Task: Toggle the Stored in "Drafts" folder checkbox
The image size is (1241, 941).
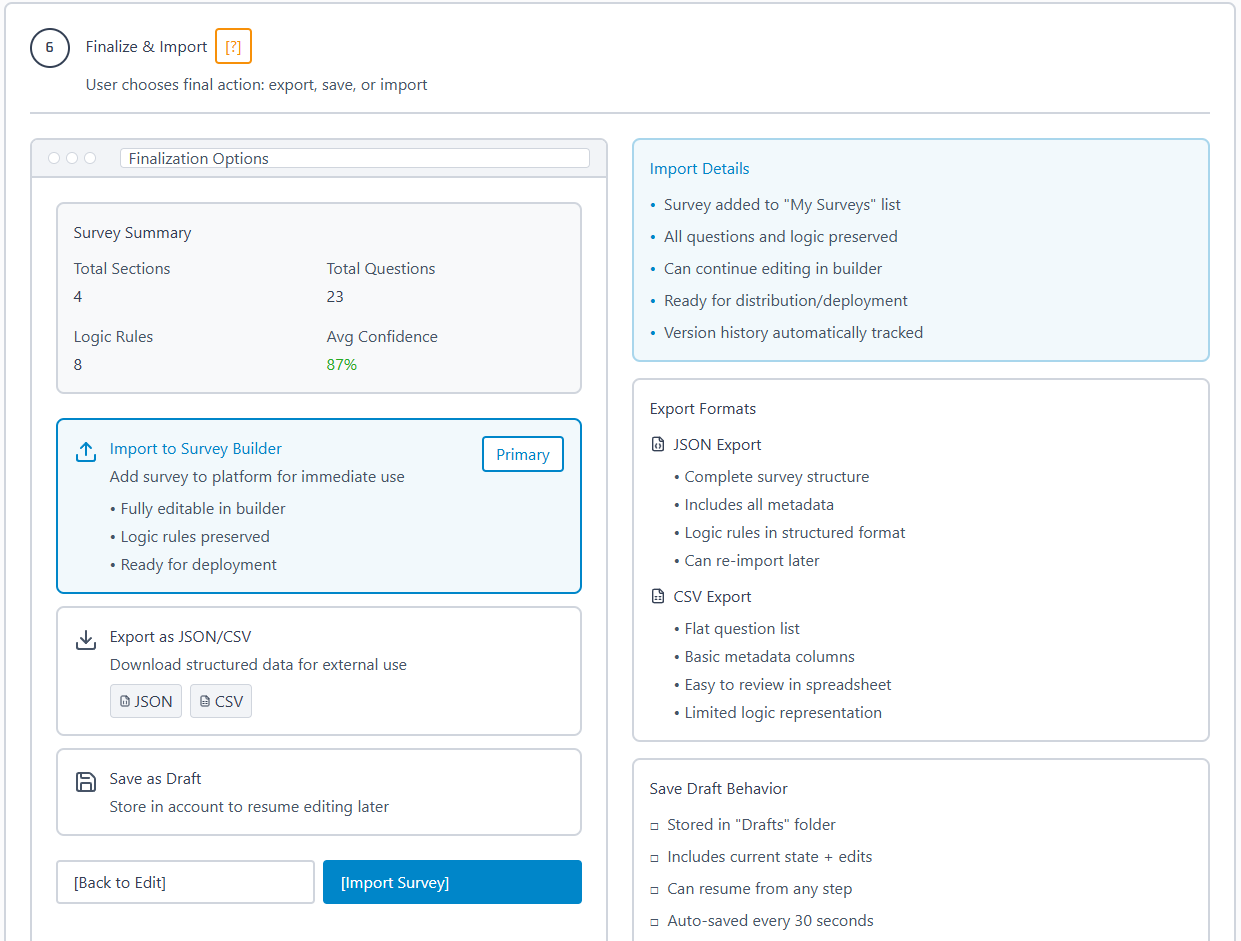Action: (655, 826)
